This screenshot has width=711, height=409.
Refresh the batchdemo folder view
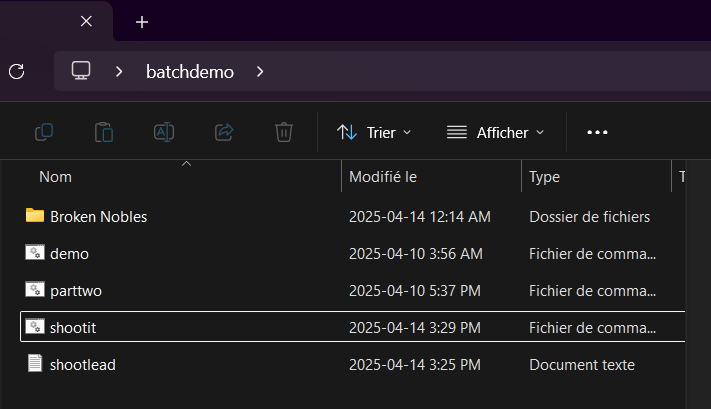[x=17, y=72]
